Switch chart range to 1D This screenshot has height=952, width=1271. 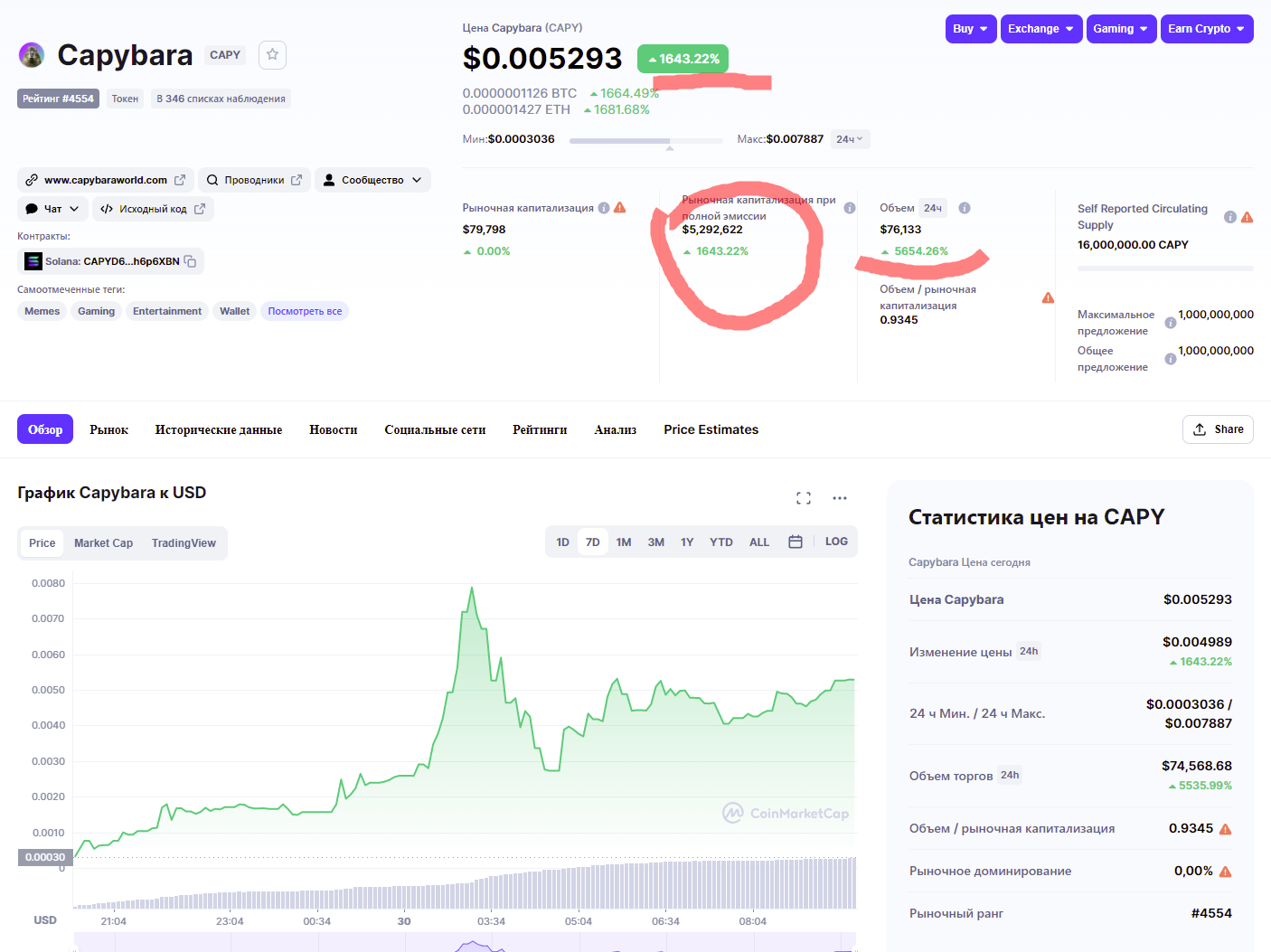coord(562,542)
